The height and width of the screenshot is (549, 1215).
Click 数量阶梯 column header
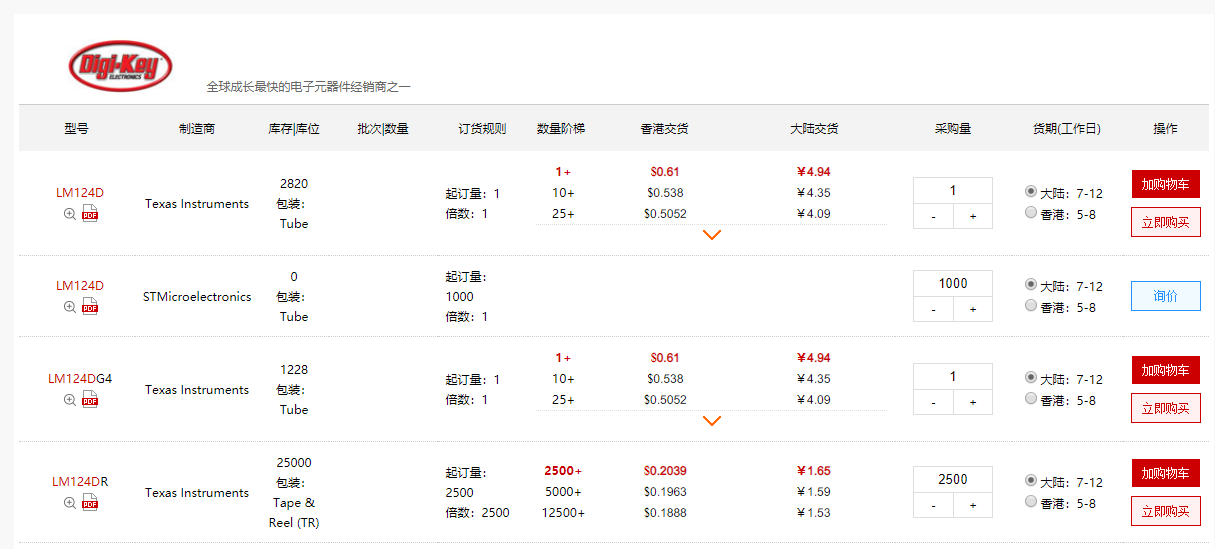tap(561, 129)
